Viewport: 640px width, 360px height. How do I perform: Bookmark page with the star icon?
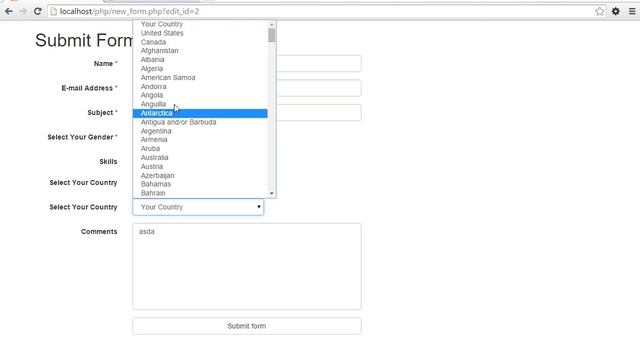599,11
